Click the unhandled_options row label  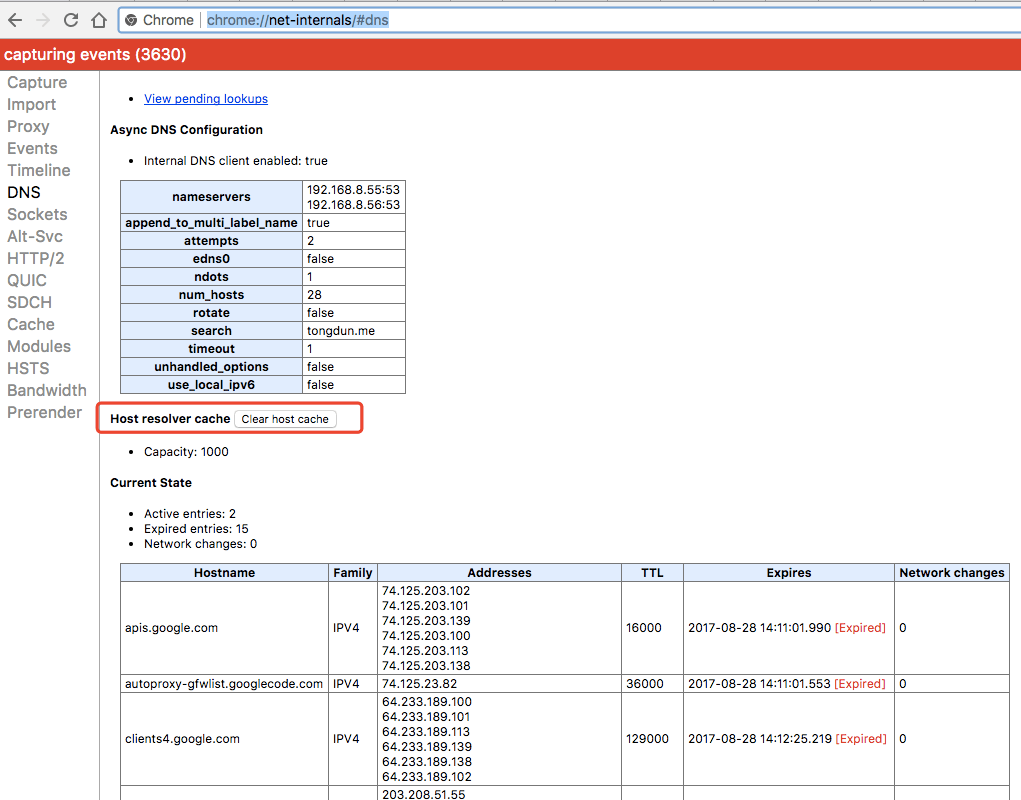click(212, 366)
